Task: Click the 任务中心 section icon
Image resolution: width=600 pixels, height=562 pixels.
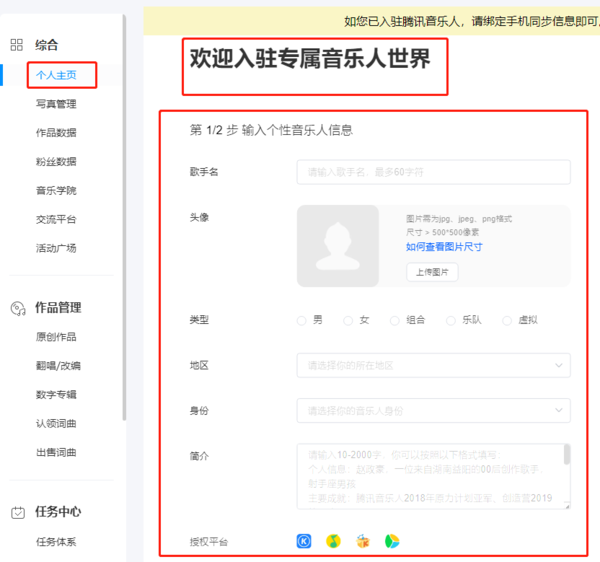Action: point(17,512)
